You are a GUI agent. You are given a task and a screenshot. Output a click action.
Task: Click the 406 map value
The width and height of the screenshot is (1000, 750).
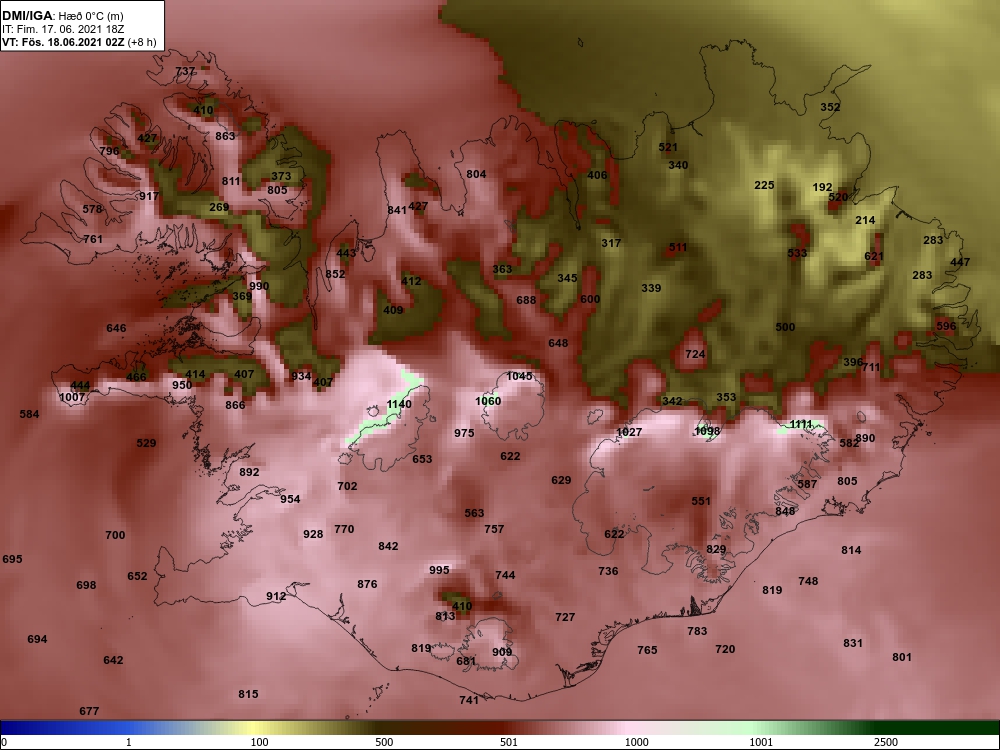click(597, 175)
